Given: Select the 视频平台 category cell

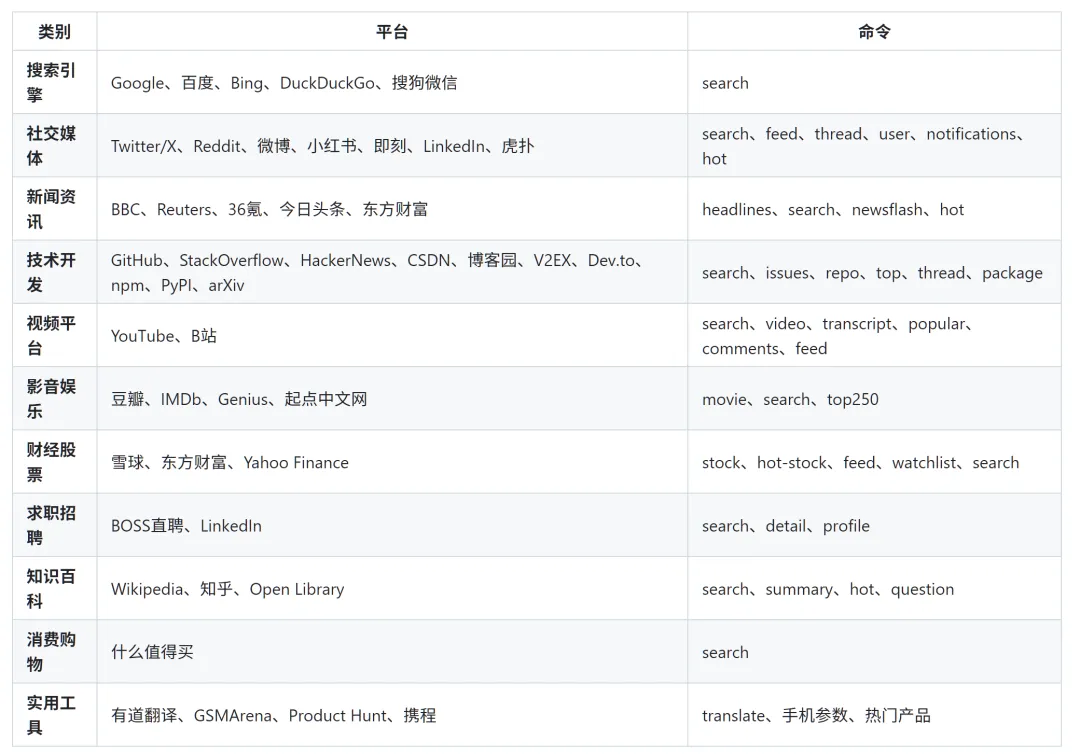Looking at the screenshot, I should (x=54, y=336).
